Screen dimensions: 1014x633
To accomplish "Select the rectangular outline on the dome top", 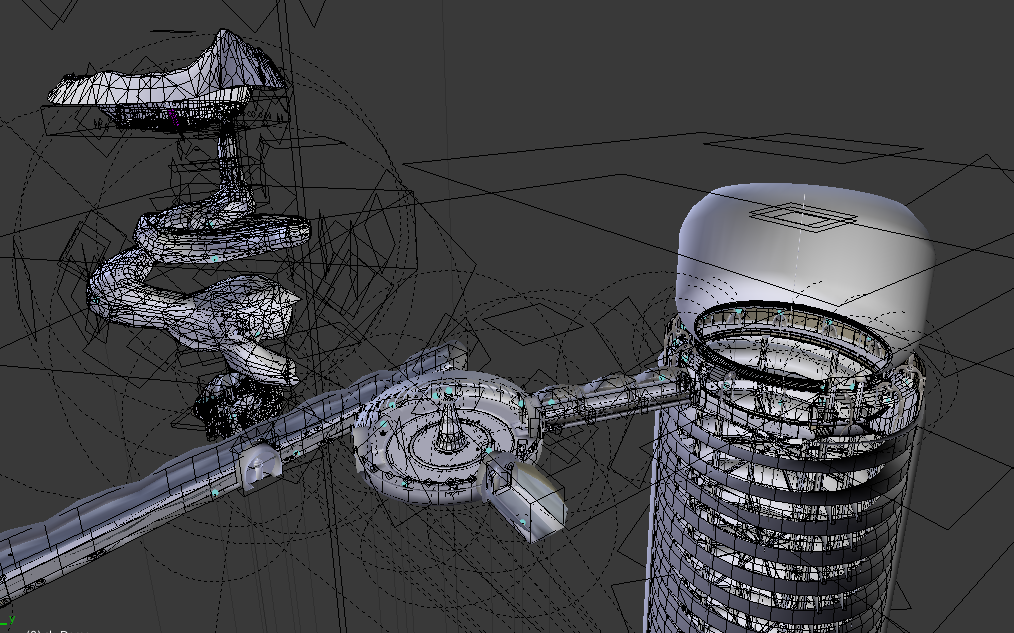I will tap(804, 217).
